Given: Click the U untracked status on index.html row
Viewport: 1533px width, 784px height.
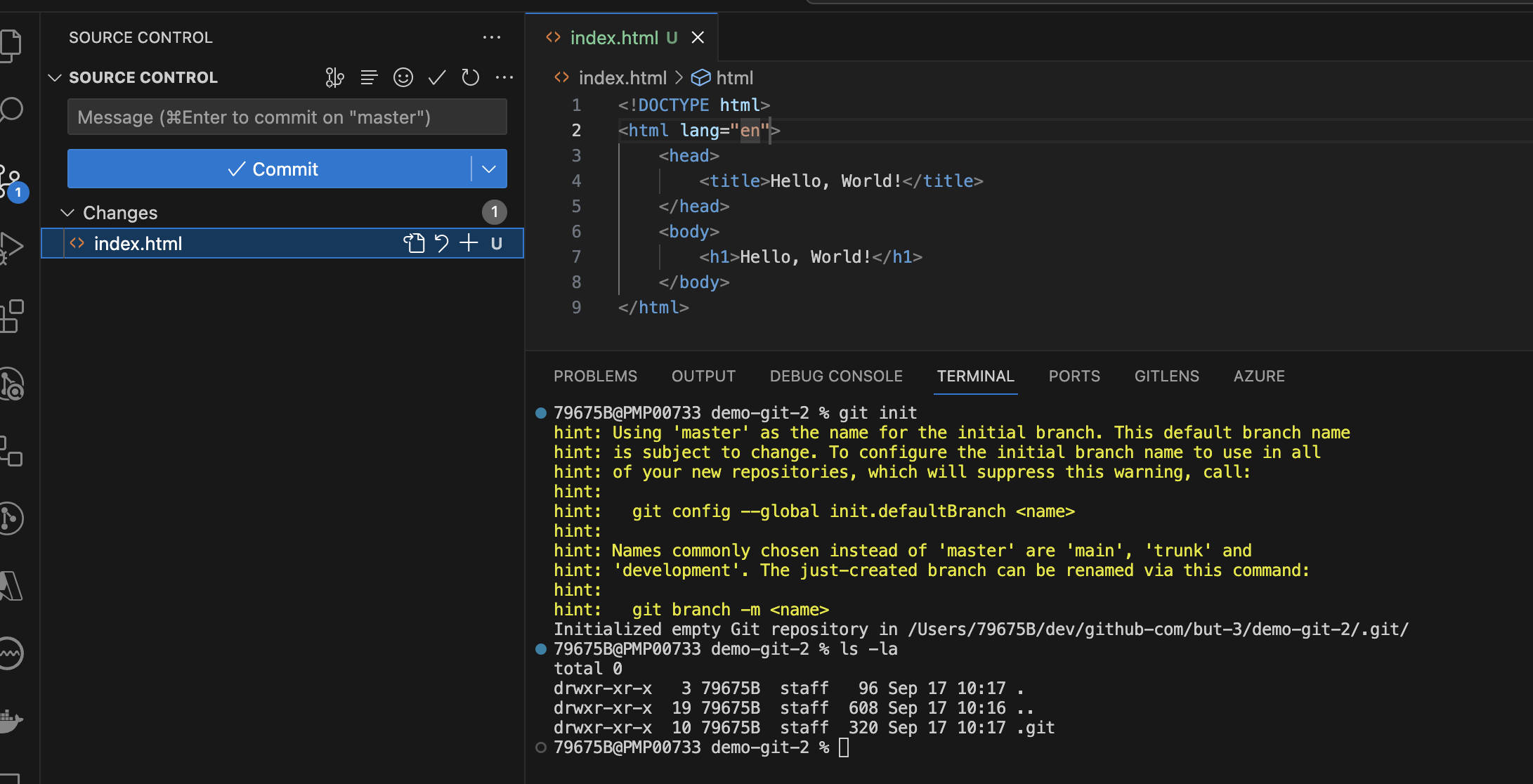Looking at the screenshot, I should 497,244.
